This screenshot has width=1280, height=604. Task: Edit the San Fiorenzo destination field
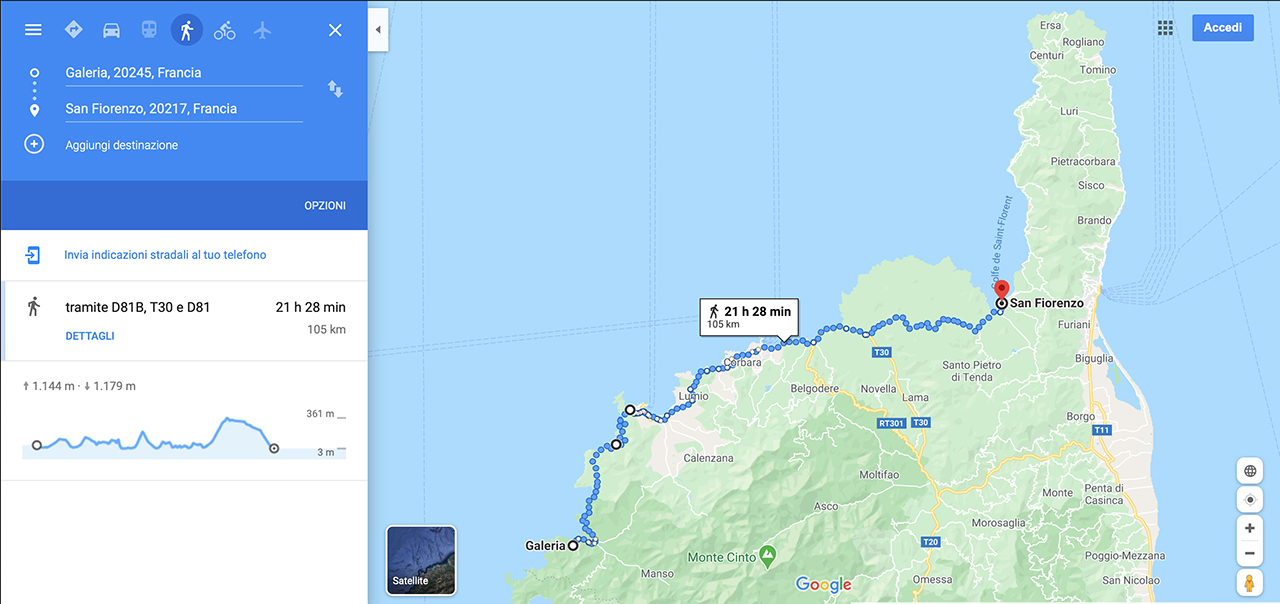tap(184, 108)
